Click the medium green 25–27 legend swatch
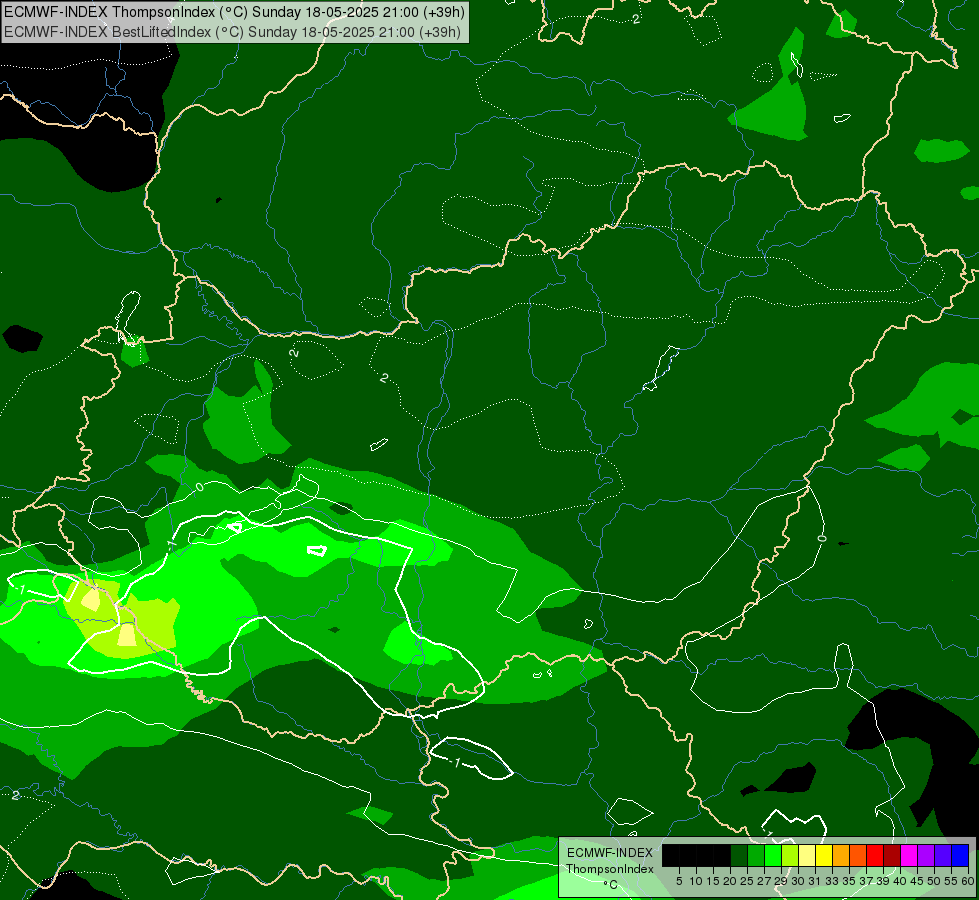The image size is (979, 900). point(756,855)
